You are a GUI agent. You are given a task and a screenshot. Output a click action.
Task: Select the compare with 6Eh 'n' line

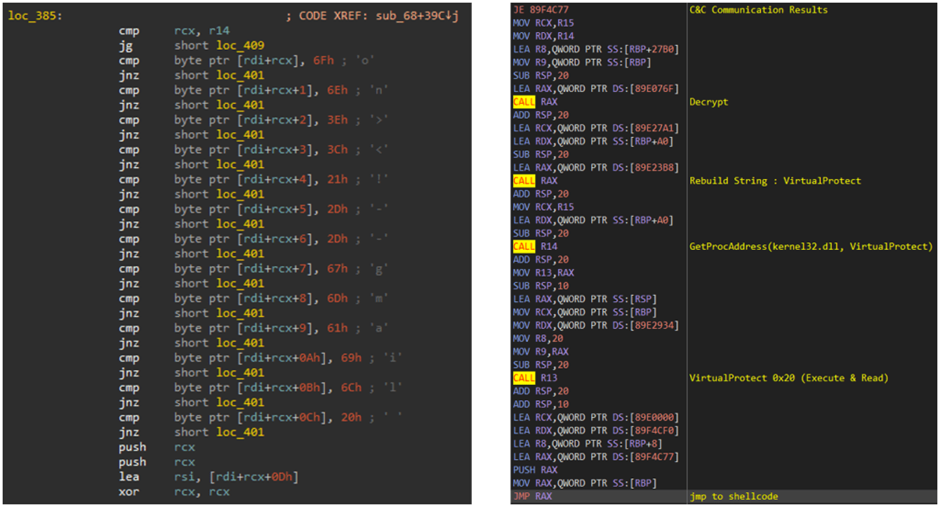[x=254, y=90]
